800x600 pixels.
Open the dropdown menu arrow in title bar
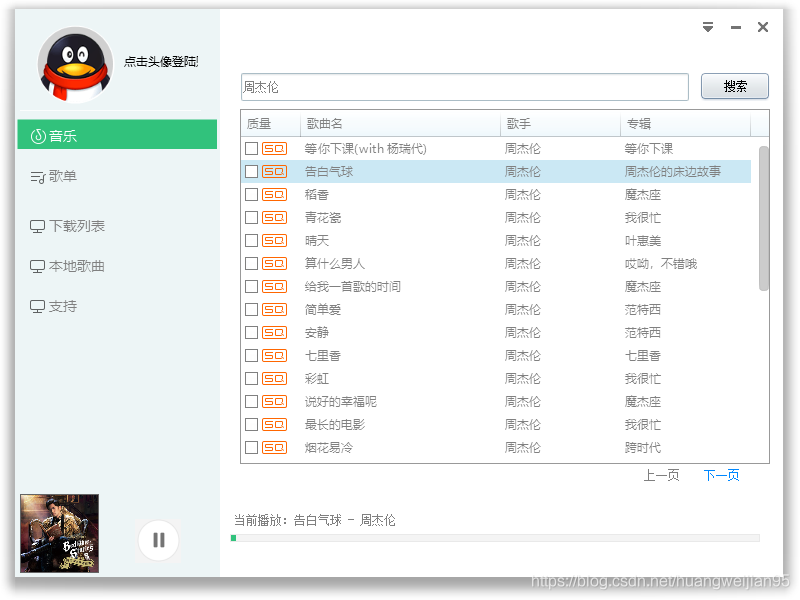tap(708, 27)
